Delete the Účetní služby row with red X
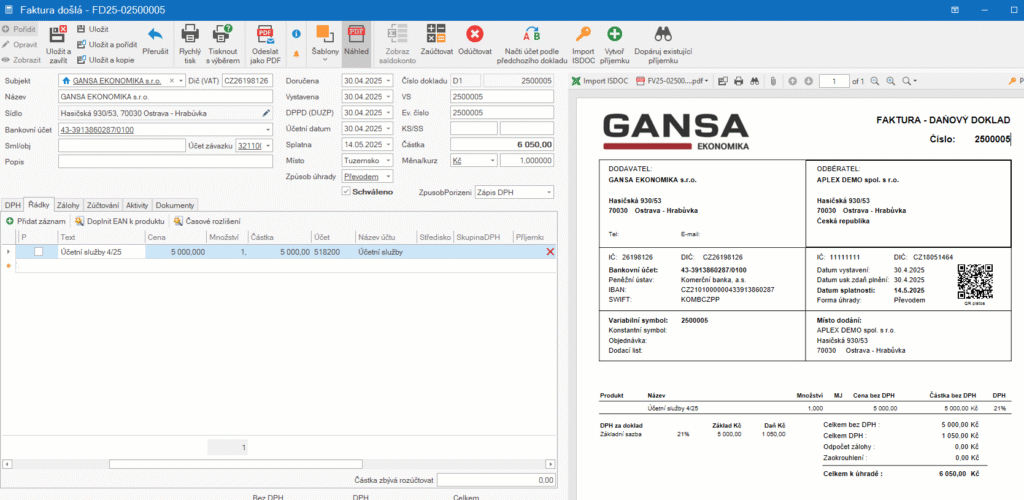 pos(550,251)
